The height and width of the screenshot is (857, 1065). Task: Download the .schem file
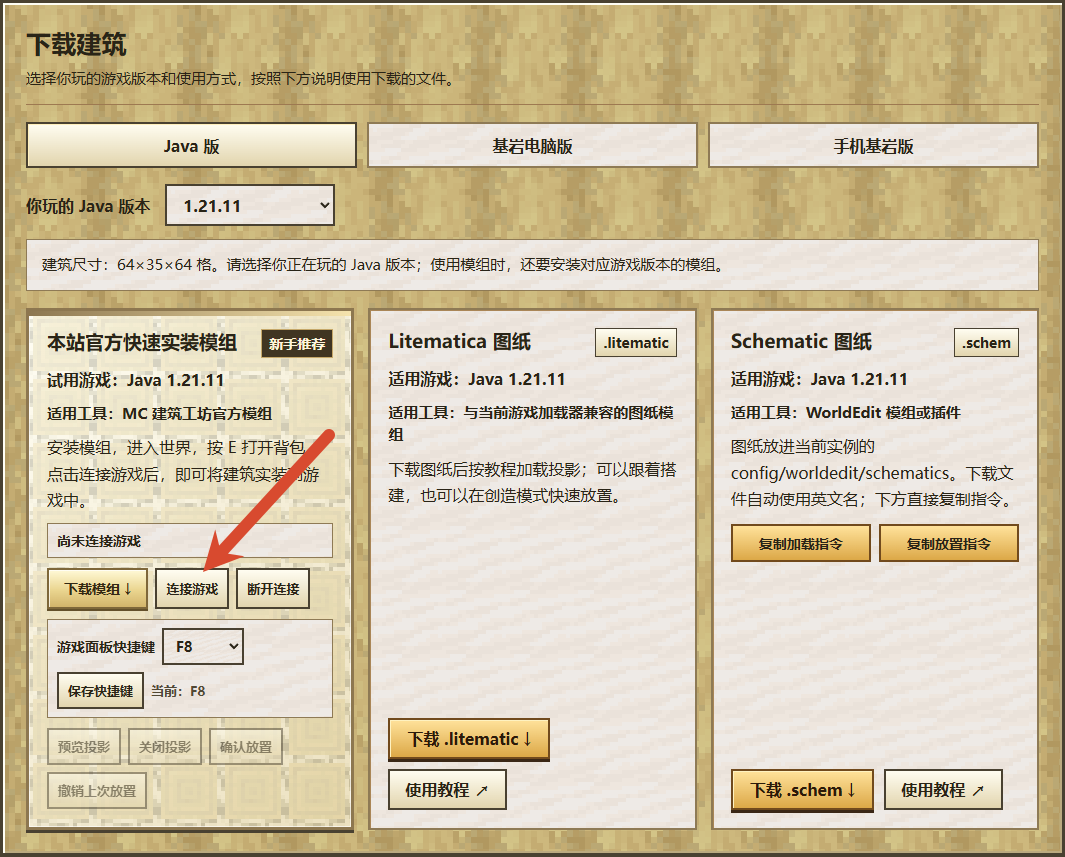click(x=802, y=790)
